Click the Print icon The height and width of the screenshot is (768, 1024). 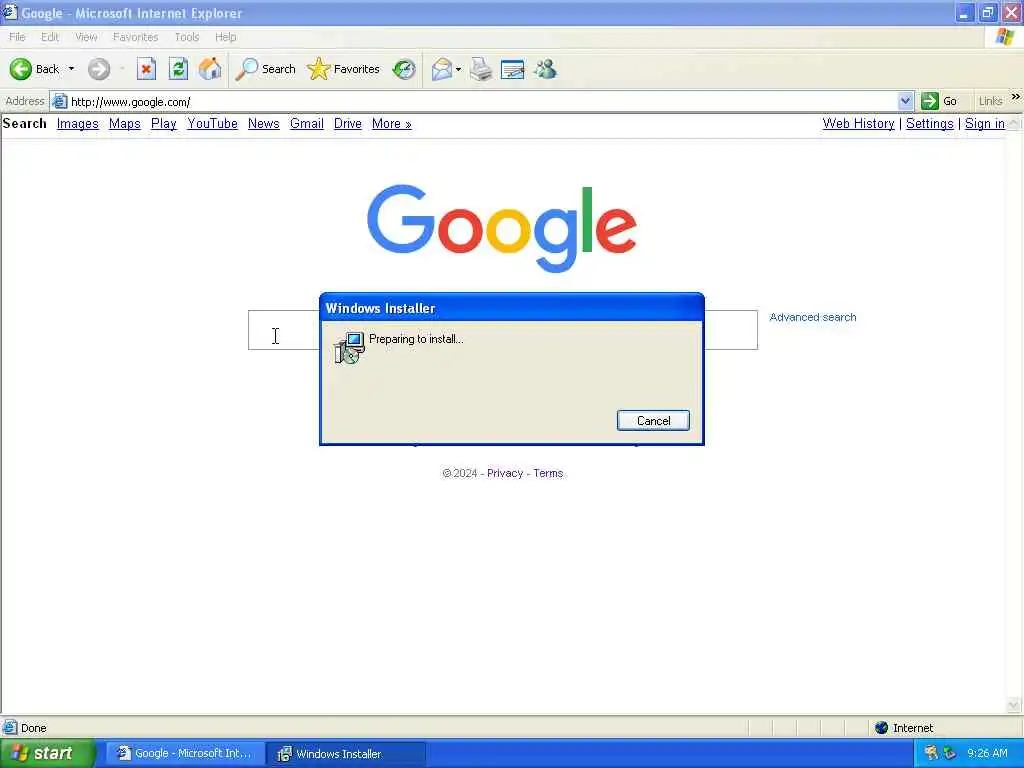(481, 69)
